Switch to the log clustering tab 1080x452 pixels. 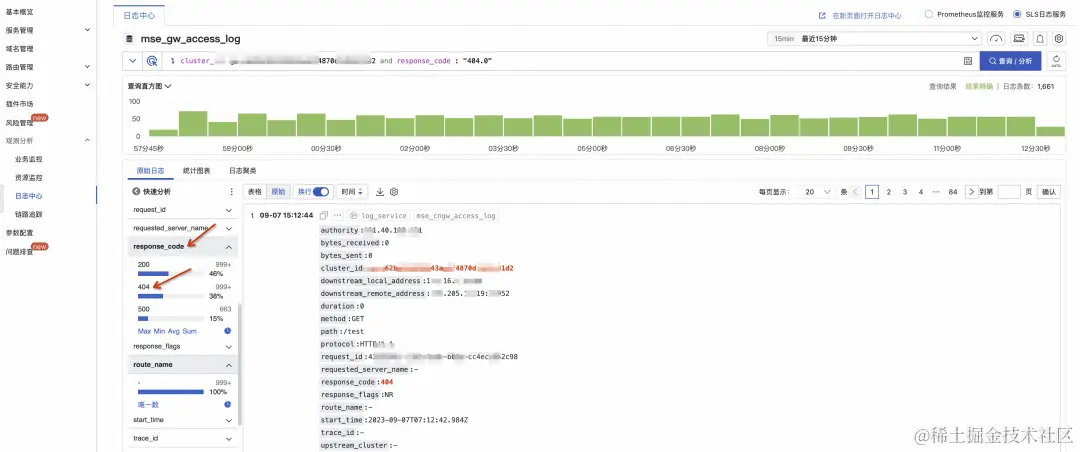tap(242, 170)
